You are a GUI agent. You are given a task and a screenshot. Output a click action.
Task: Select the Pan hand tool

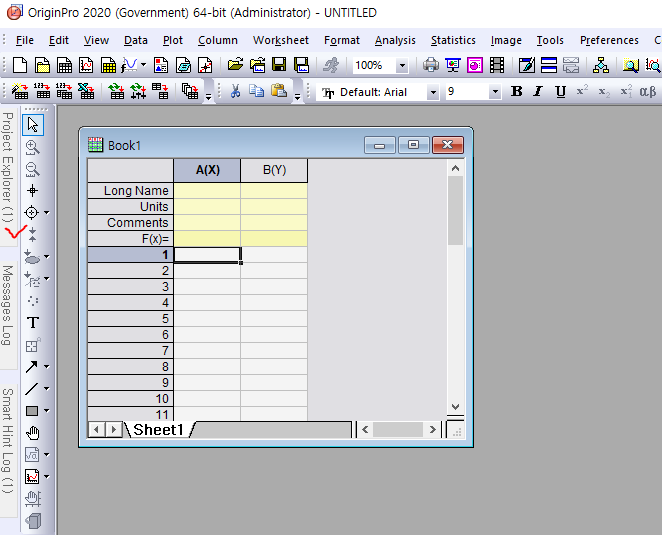tap(33, 433)
